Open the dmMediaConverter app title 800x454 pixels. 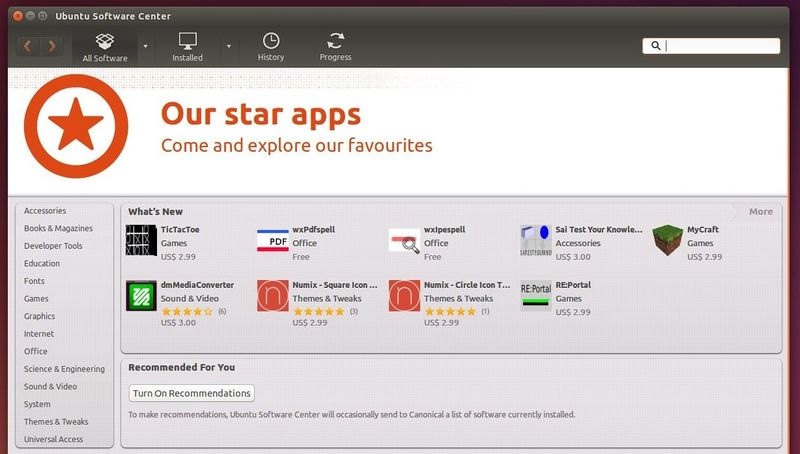tap(197, 285)
